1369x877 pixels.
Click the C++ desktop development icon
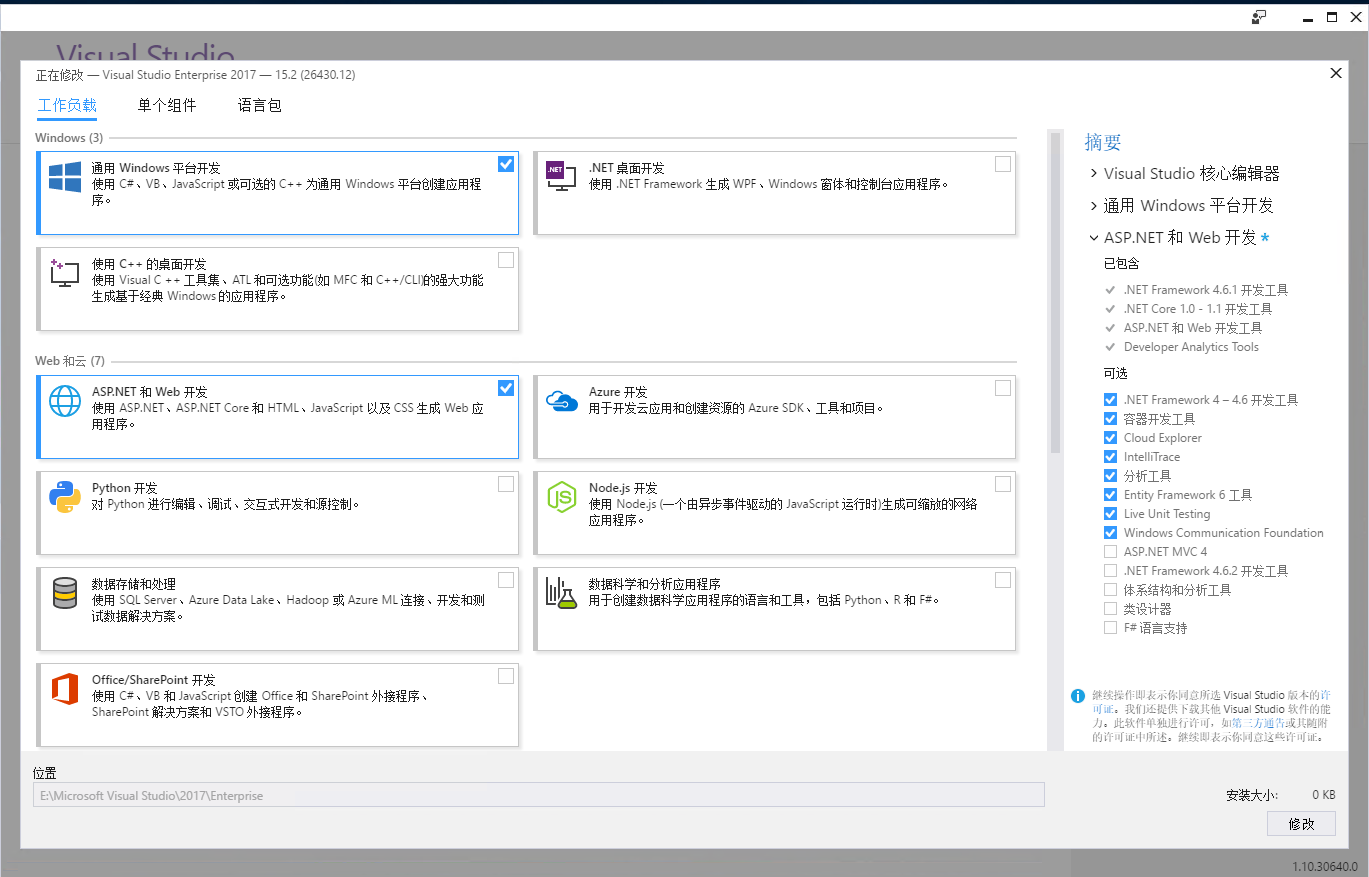pyautogui.click(x=65, y=273)
